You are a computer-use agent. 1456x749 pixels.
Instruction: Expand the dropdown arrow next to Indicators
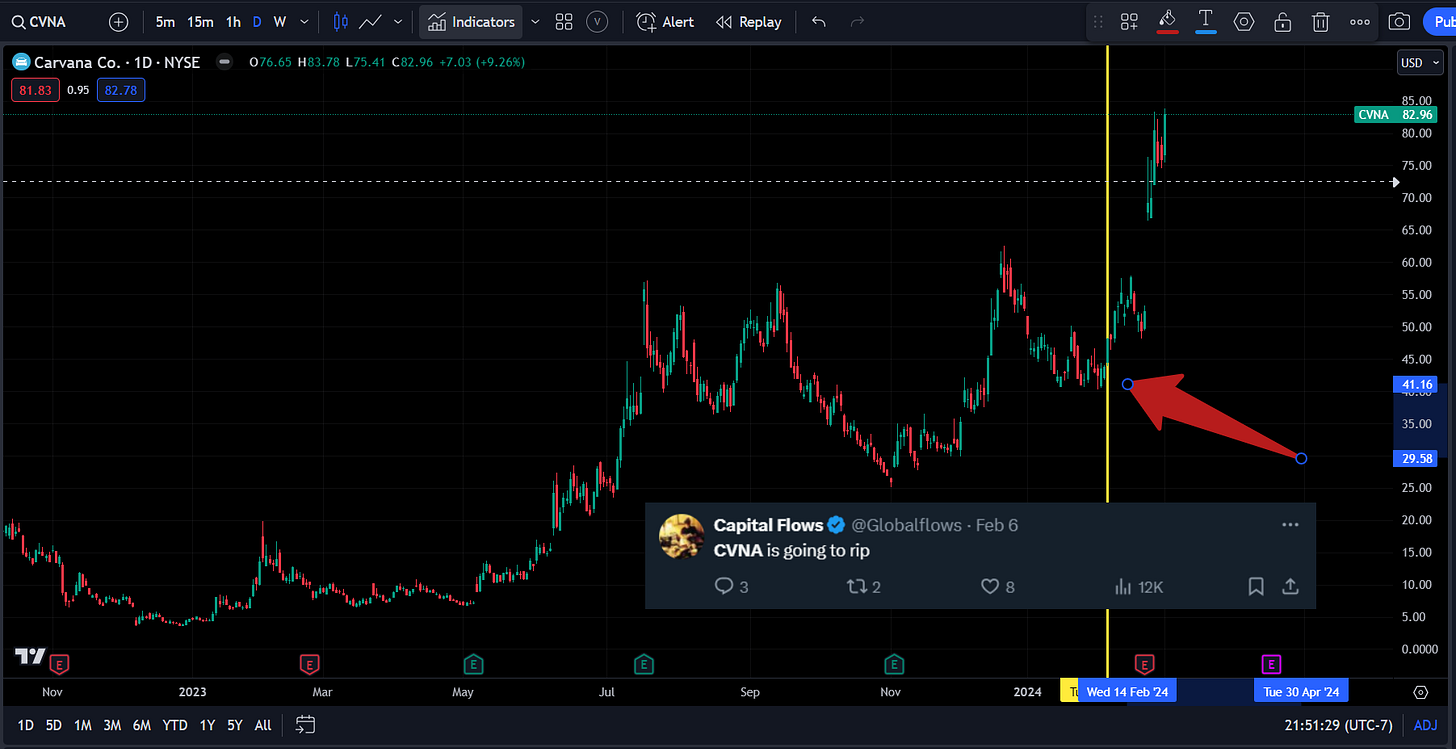535,22
